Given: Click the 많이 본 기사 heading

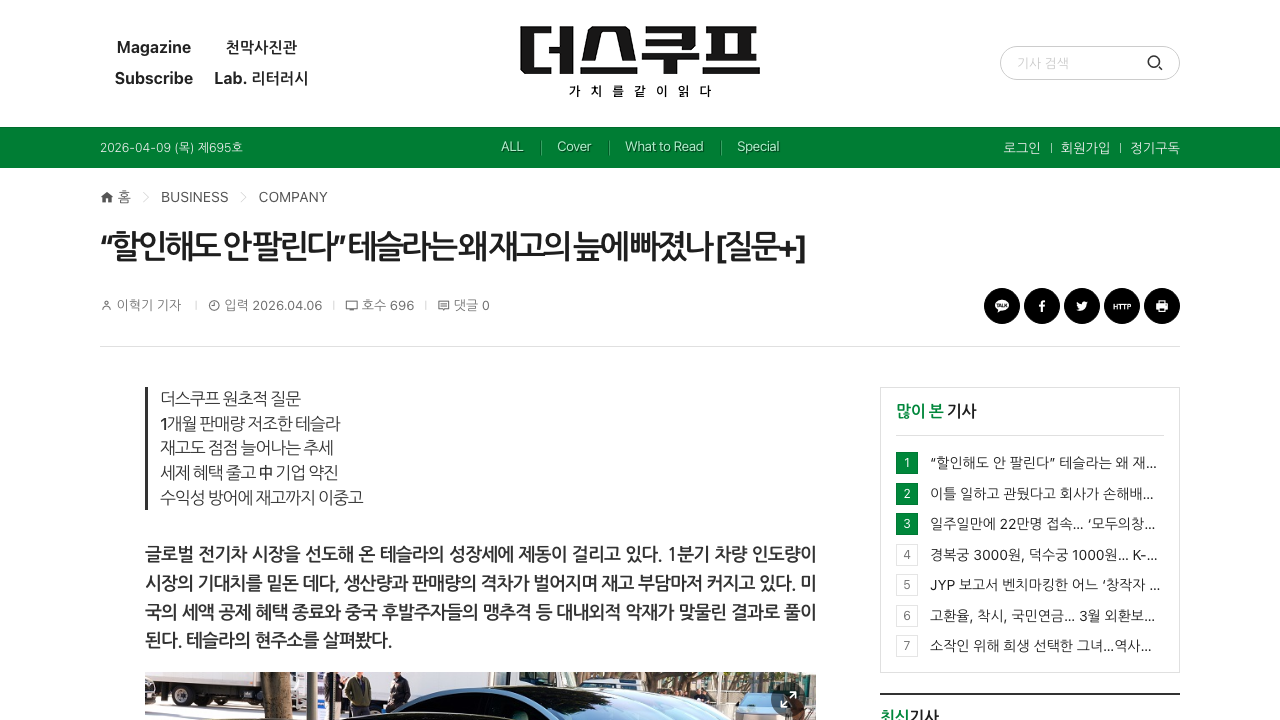Looking at the screenshot, I should (936, 410).
